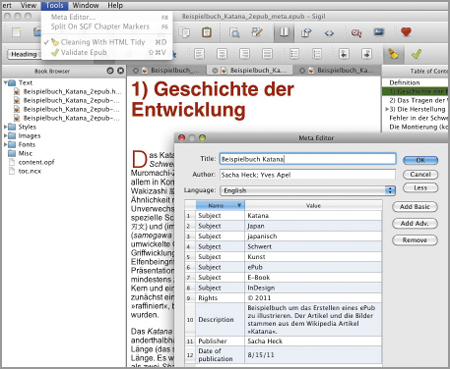Choose Split On SGF Chapter Markers
This screenshot has width=450, height=369.
click(x=106, y=26)
